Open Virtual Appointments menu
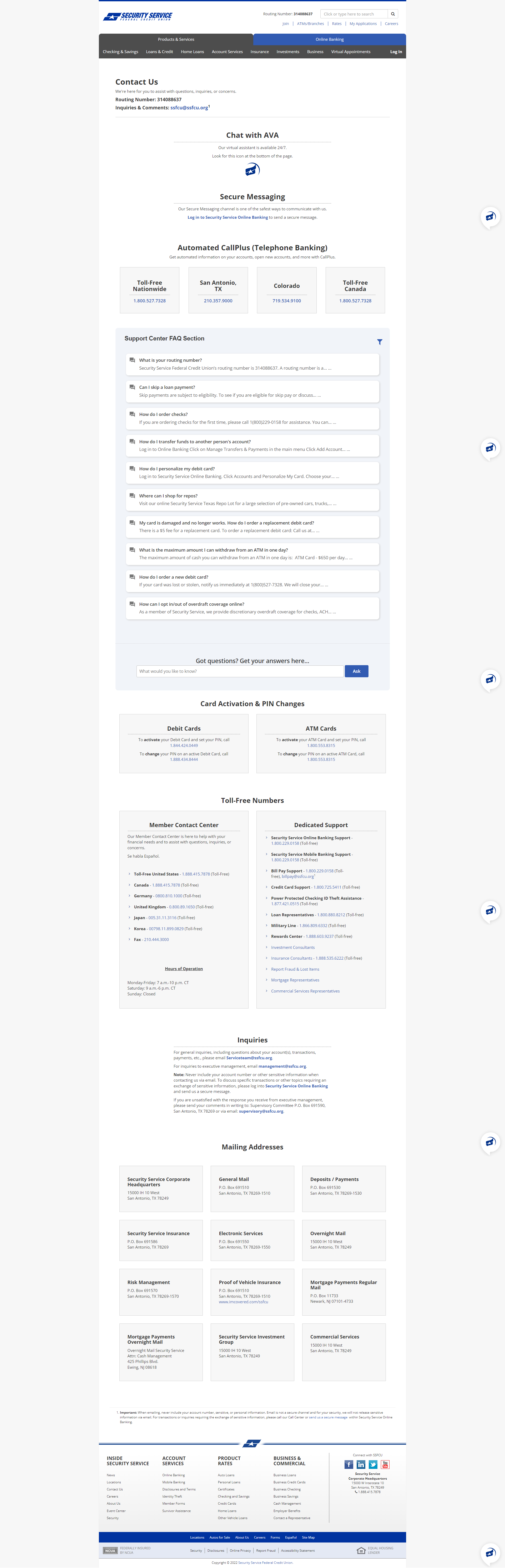Screen dimensions: 505x1568 coord(351,52)
